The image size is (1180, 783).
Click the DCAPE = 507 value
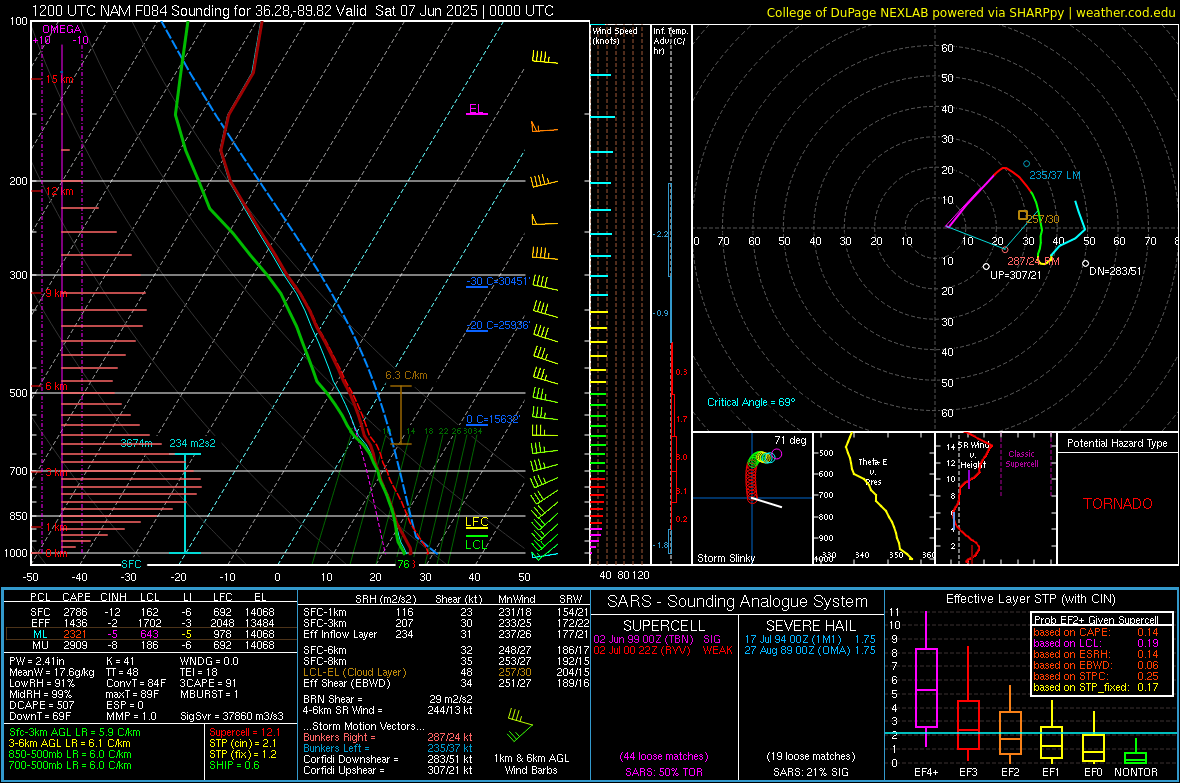pyautogui.click(x=42, y=705)
